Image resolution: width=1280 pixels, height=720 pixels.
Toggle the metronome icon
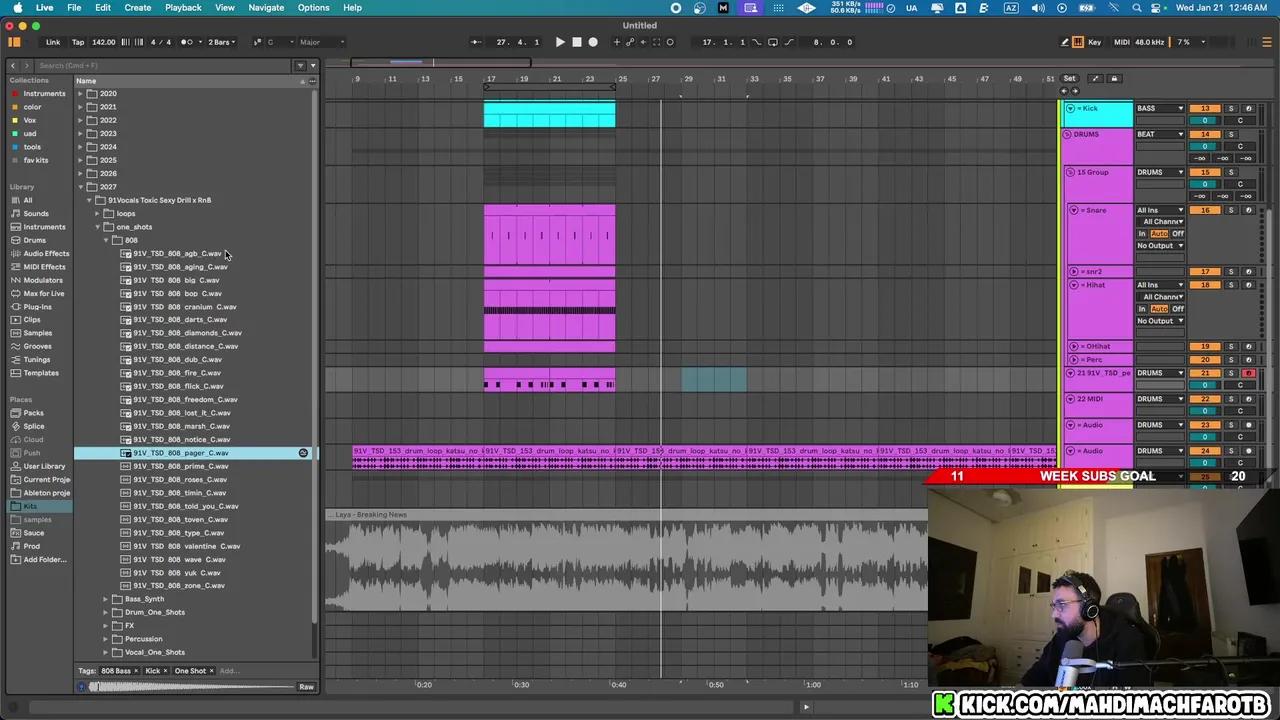point(187,42)
